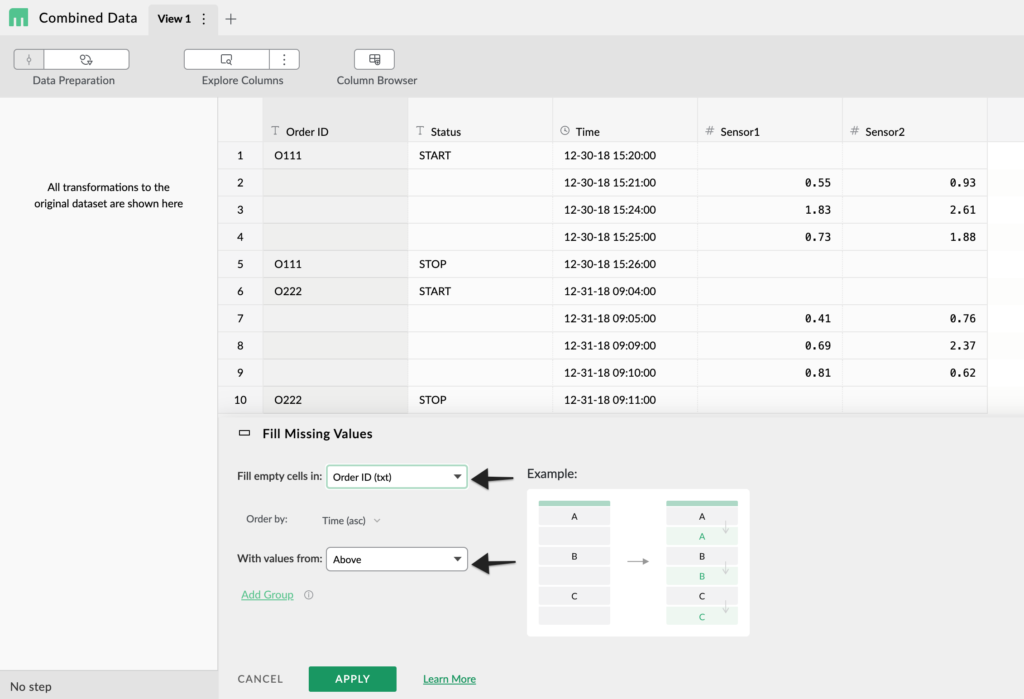Screen dimensions: 1024x699
Task: Click the wide Data Preparation transform button
Action: click(86, 59)
